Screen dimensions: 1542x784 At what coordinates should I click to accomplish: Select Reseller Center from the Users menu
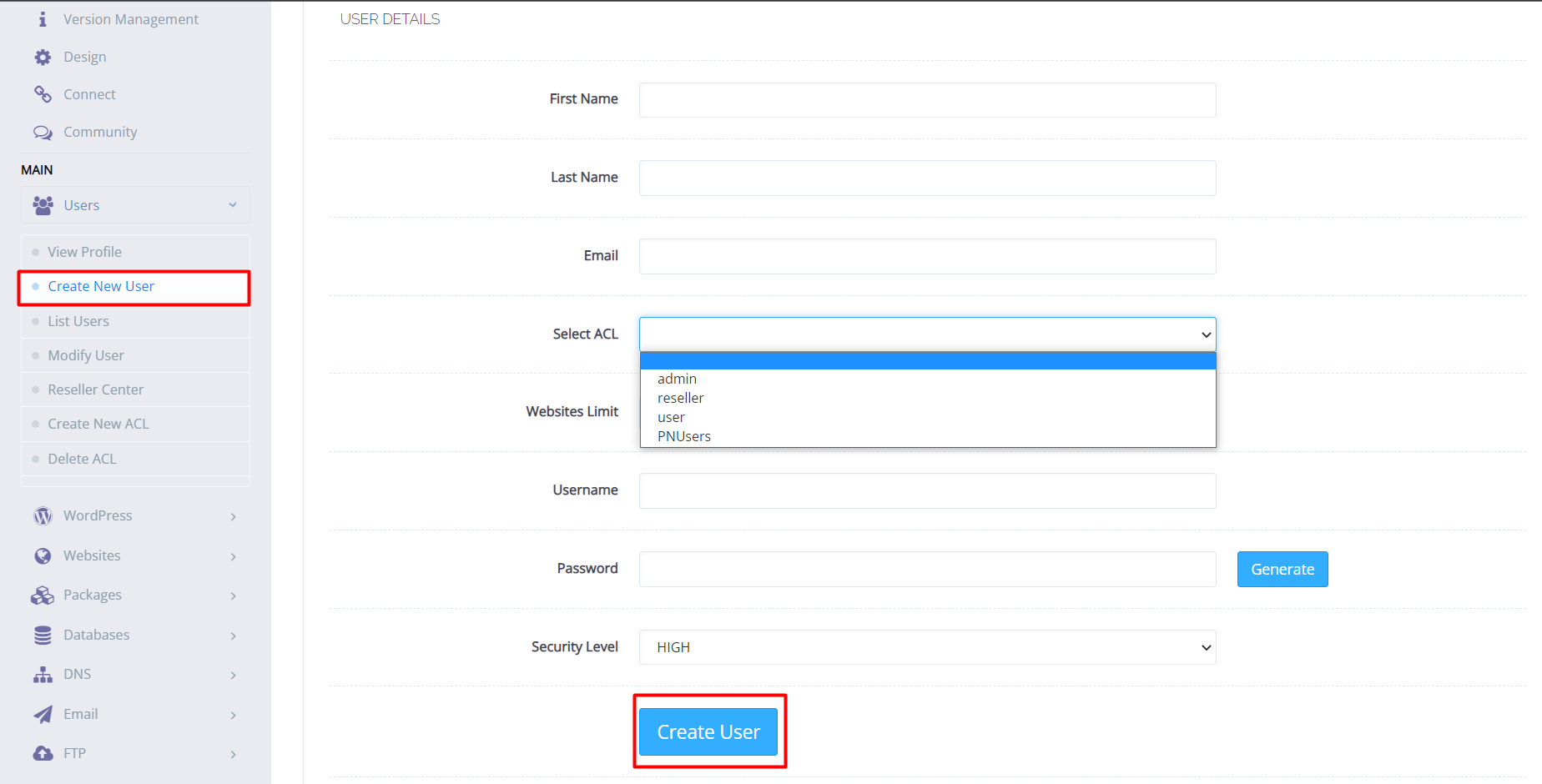[96, 389]
